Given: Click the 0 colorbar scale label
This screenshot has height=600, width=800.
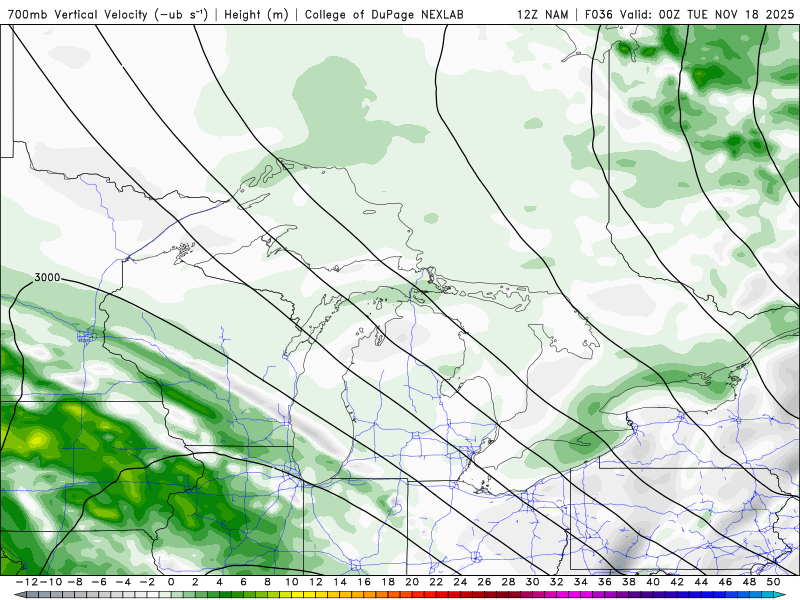Looking at the screenshot, I should pos(171,582).
